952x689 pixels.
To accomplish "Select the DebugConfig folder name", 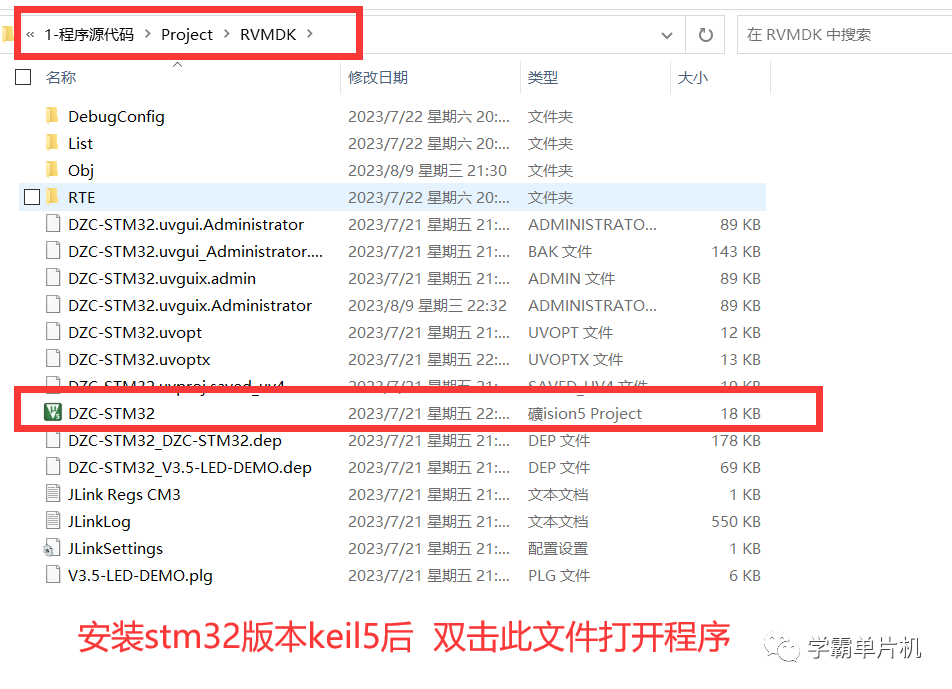I will 117,116.
